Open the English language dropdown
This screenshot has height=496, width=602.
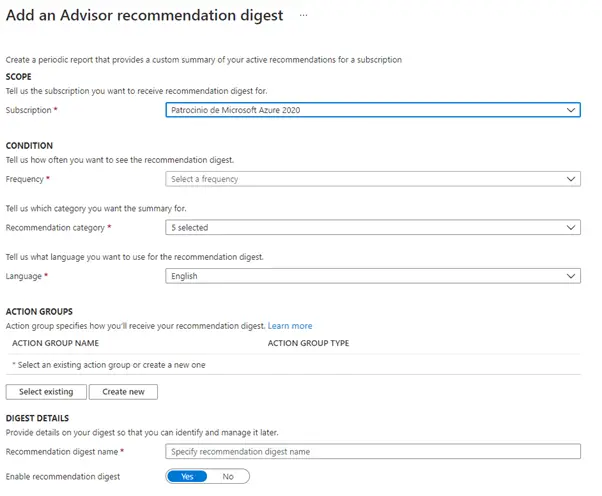click(360, 276)
